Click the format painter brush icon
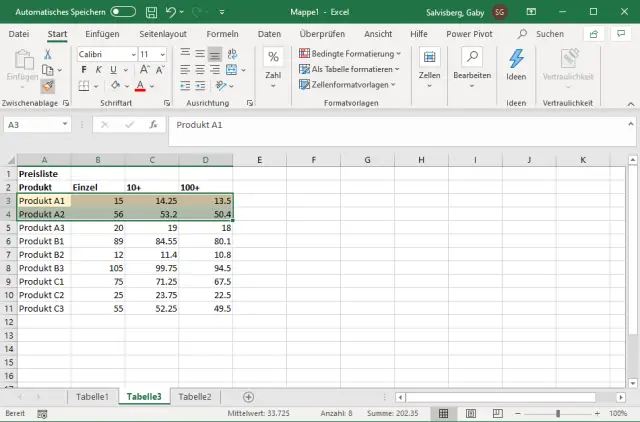640x422 pixels. point(47,87)
